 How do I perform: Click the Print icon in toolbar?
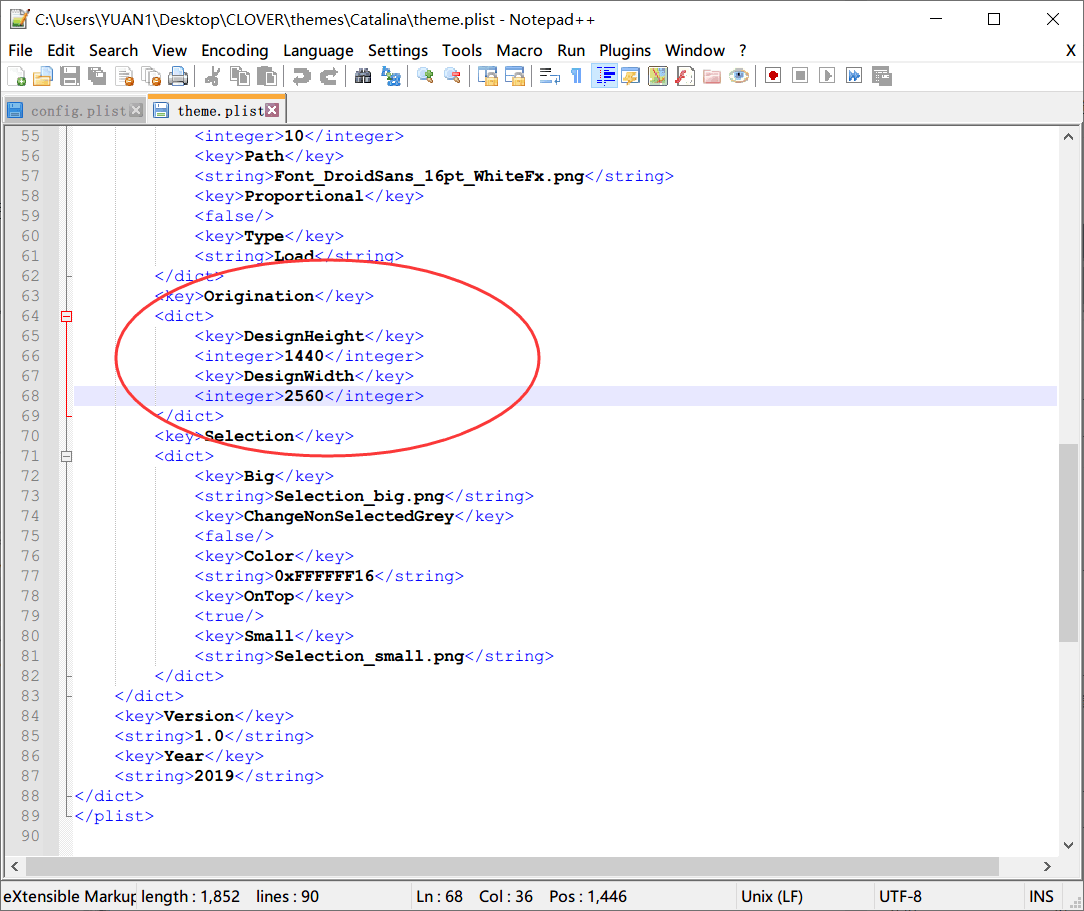tap(178, 76)
